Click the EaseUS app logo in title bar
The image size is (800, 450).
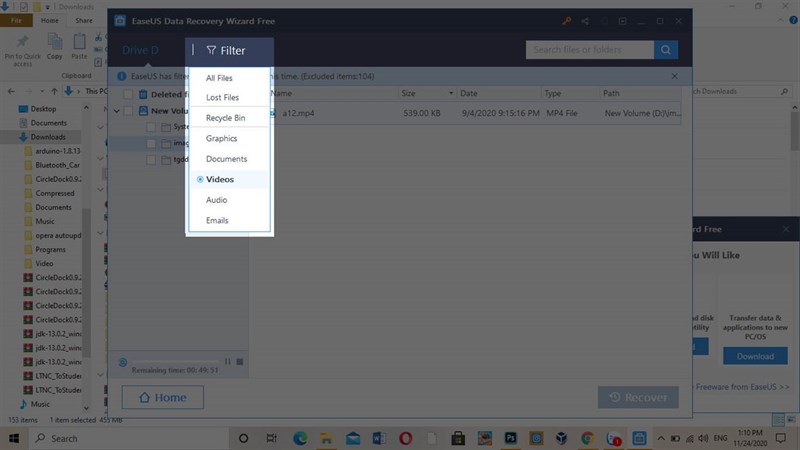click(120, 21)
